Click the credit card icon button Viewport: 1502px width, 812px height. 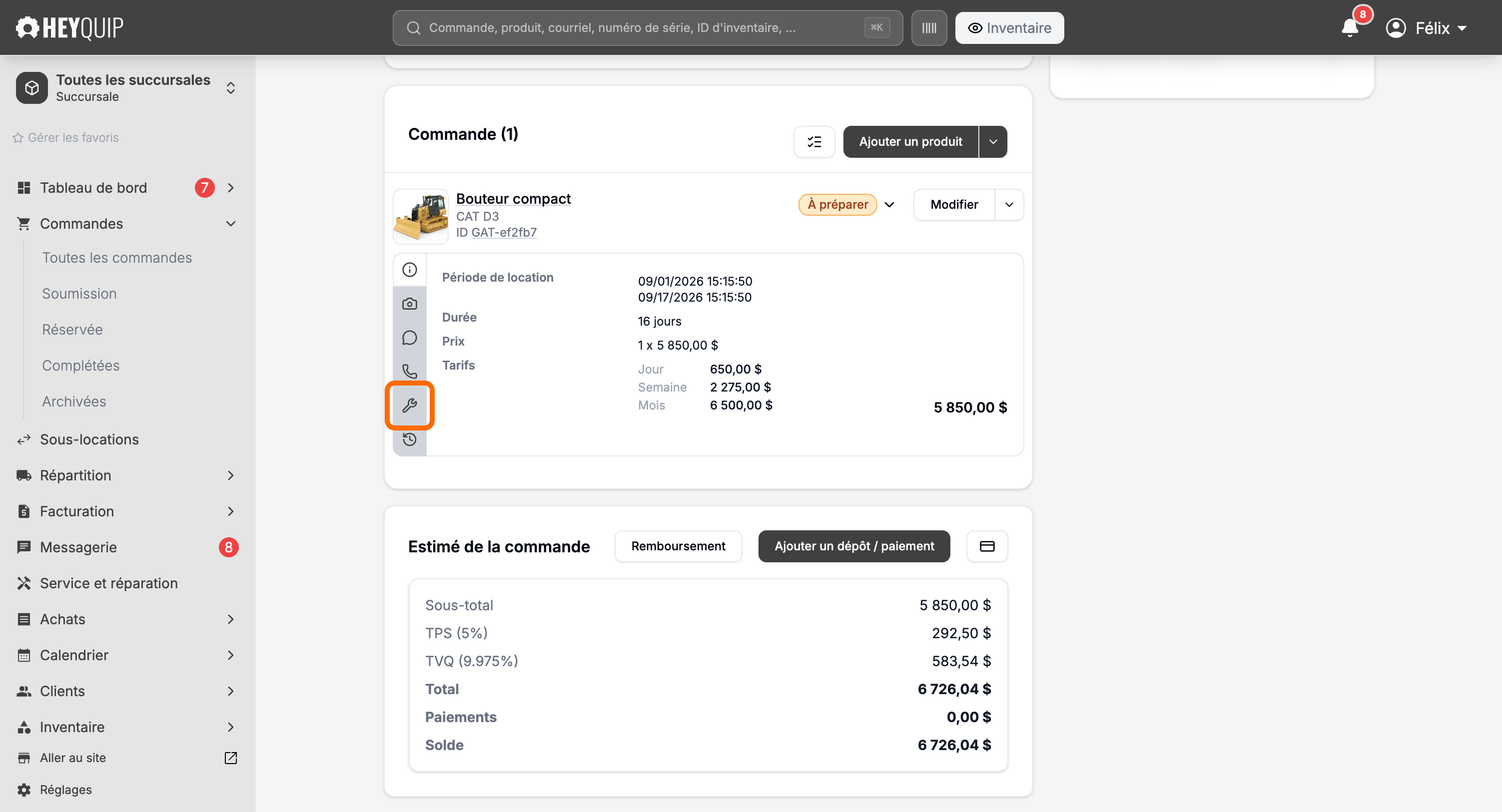(986, 546)
